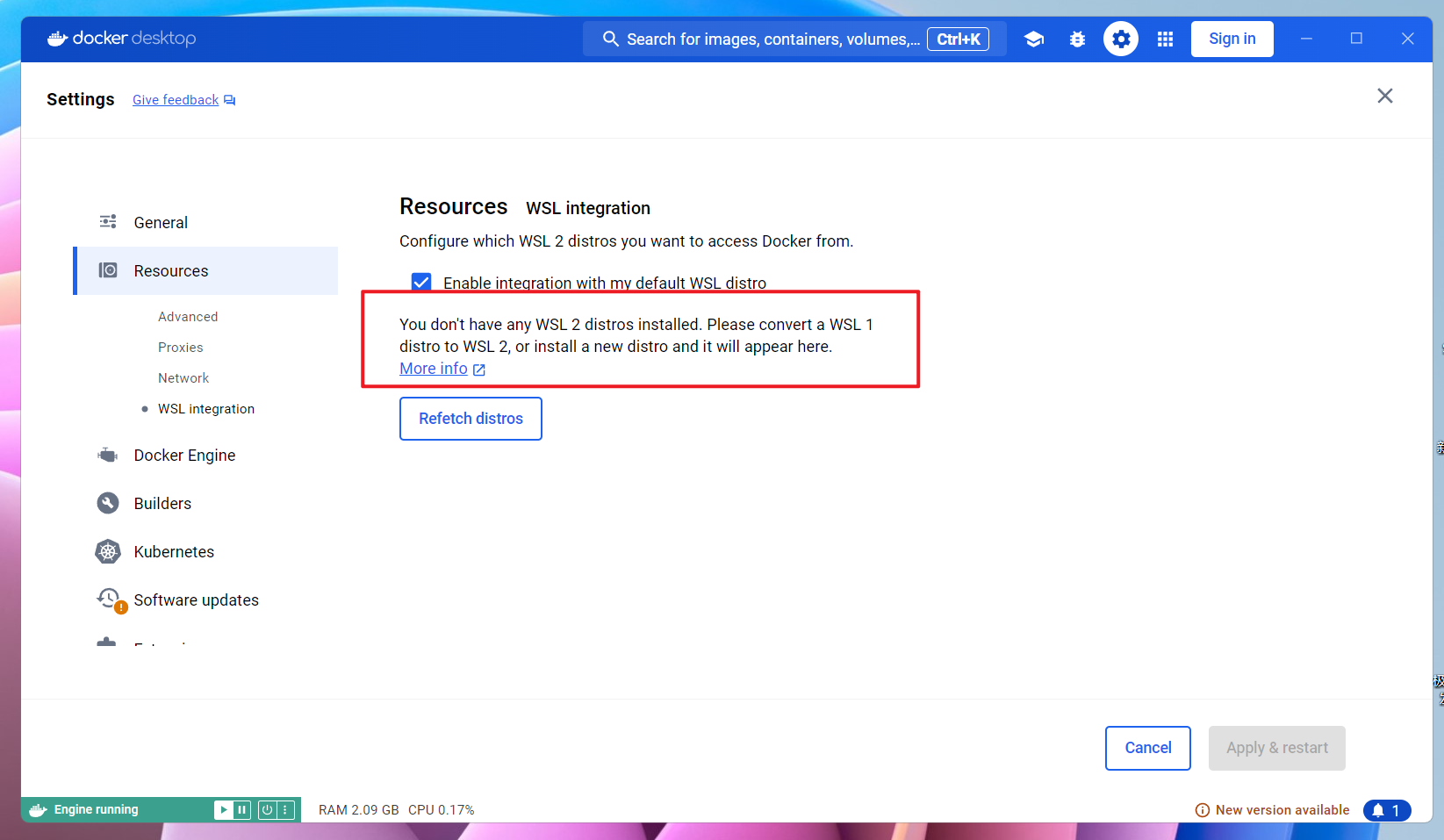Open the Advanced resources subsection

coord(188,316)
